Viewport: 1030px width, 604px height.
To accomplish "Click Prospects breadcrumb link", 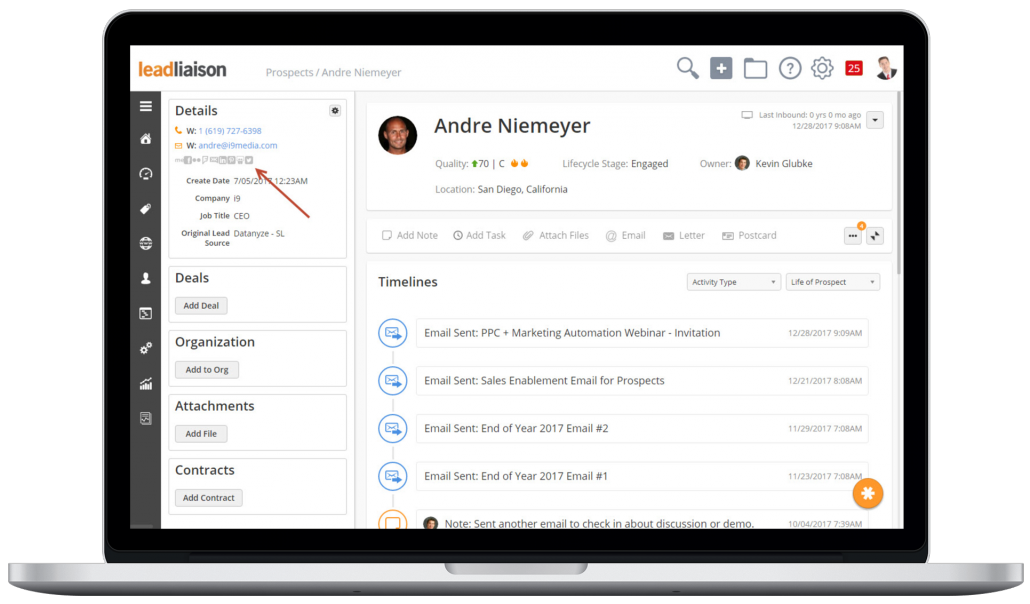I will coord(289,72).
